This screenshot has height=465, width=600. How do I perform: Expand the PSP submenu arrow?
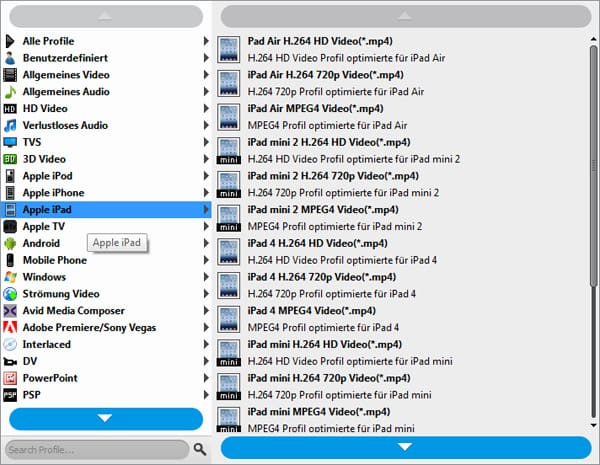[206, 395]
